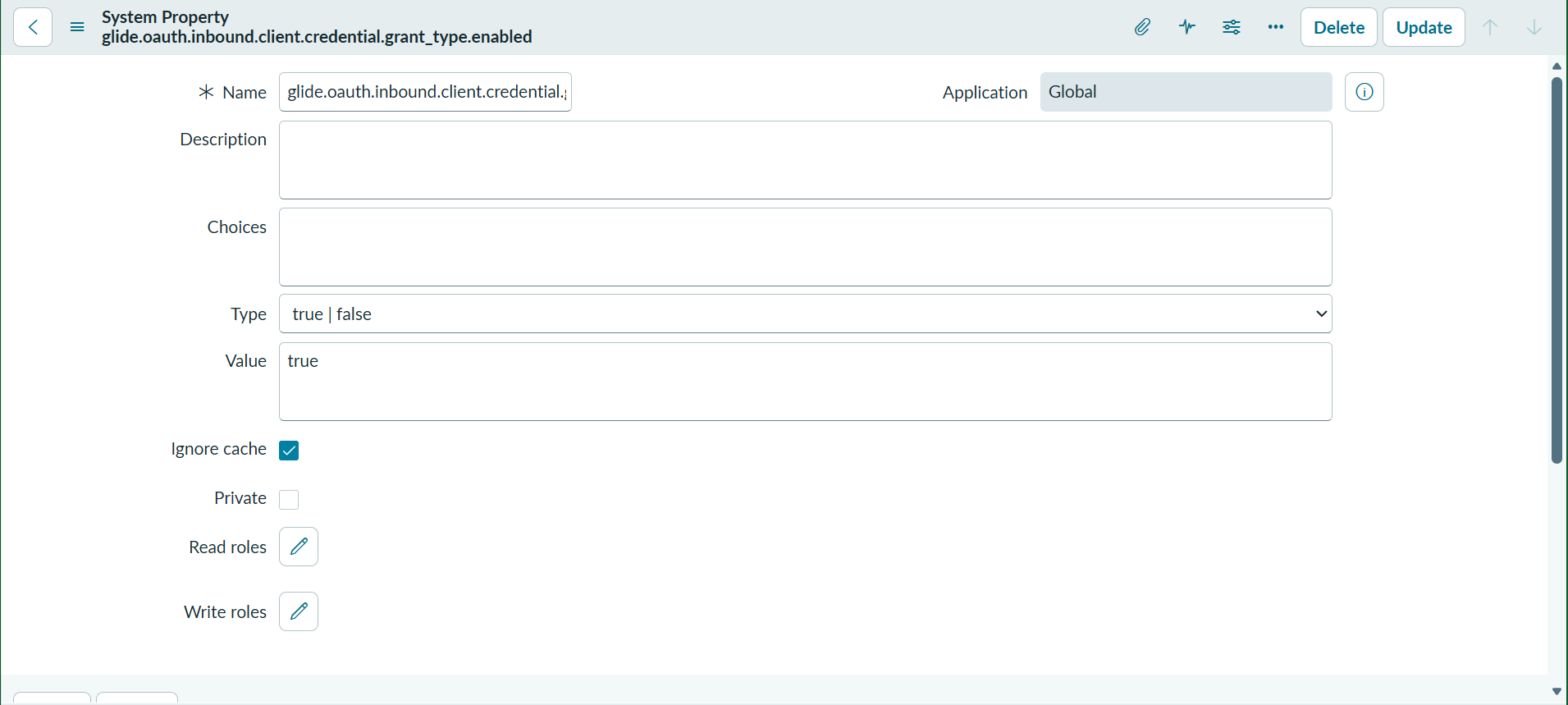Click the back arrow button
Screen dimensions: 1568x705
coord(33,27)
